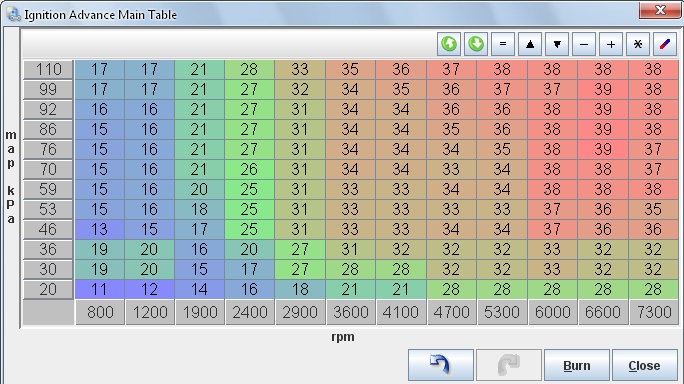Select cell 12 at 20 kPa, 1200 rpm
This screenshot has height=384, width=684.
click(x=150, y=289)
